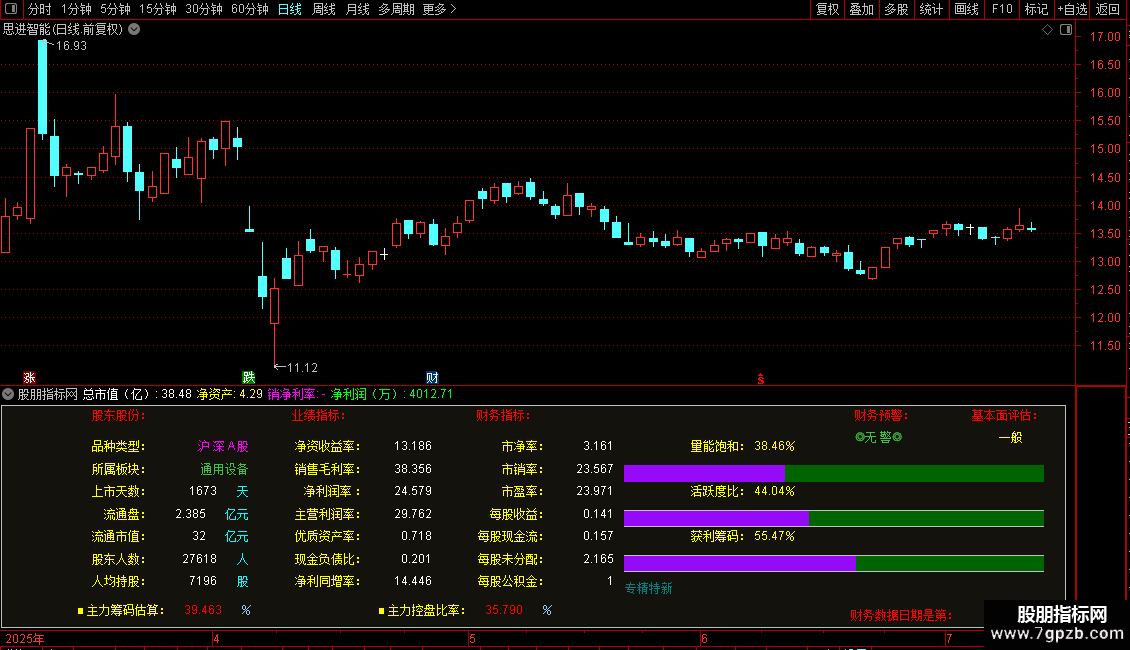
Task: Toggle the right info panel icon
Action: pos(1066,30)
